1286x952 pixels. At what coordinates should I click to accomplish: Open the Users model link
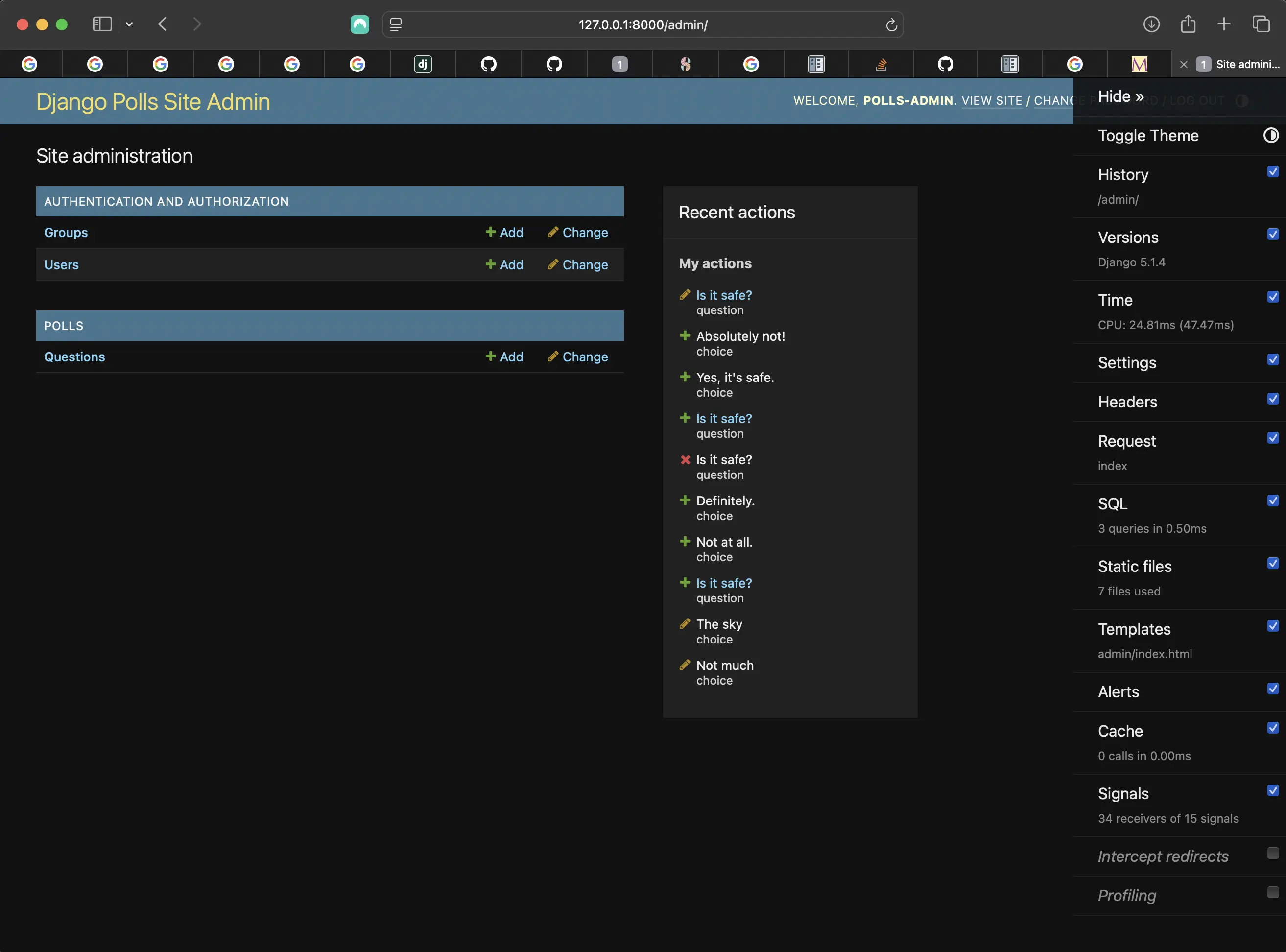[x=62, y=264]
